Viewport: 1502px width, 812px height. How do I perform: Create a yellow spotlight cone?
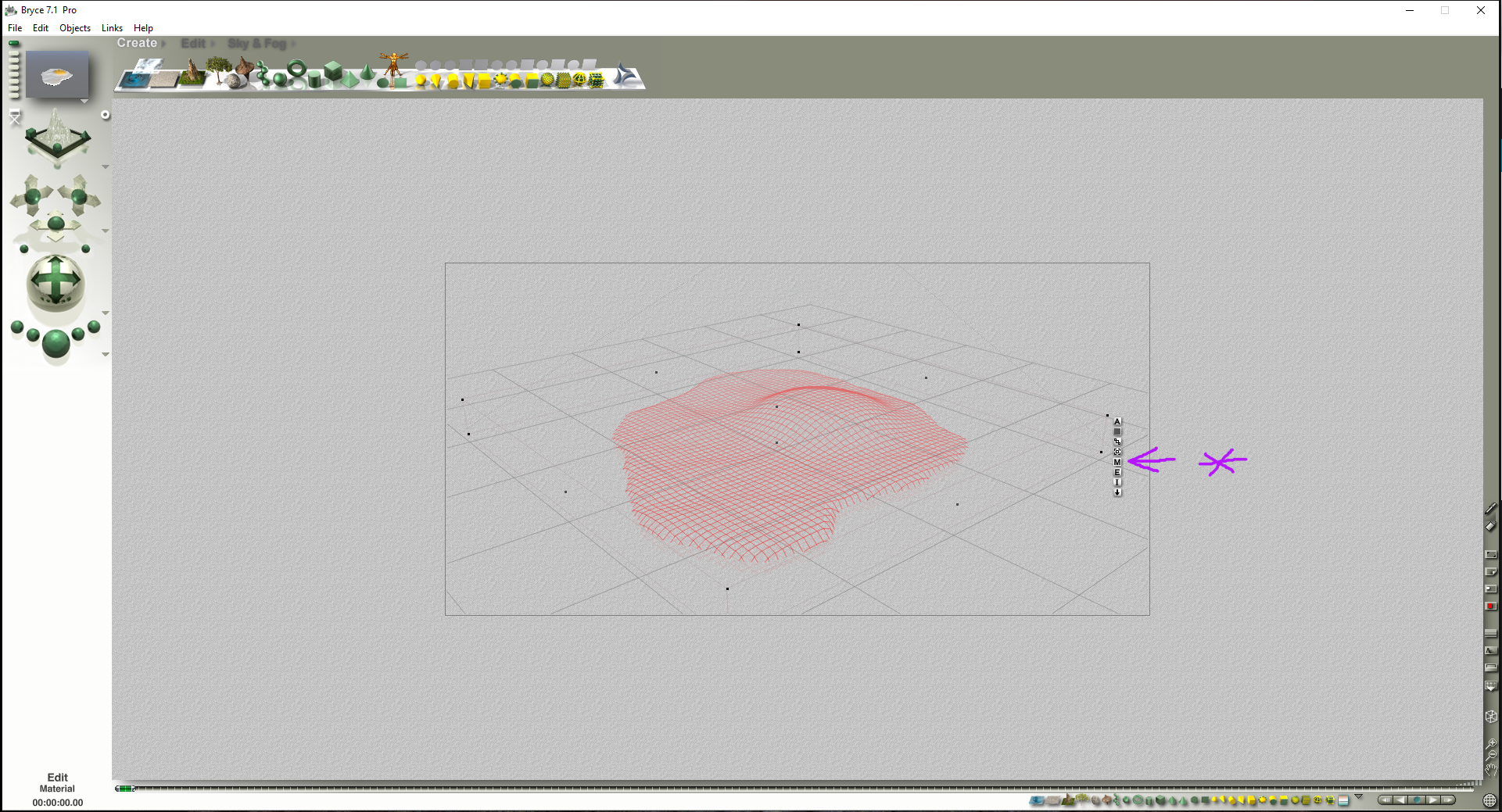(436, 80)
